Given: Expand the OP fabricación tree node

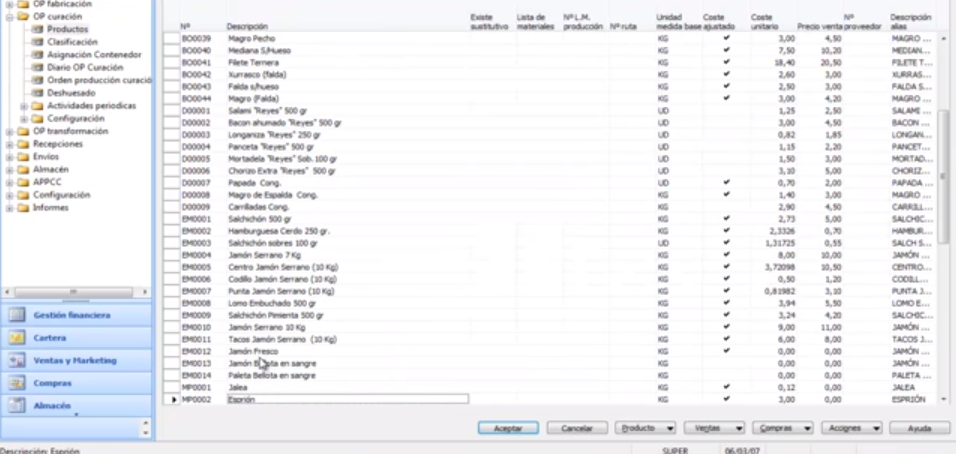Looking at the screenshot, I should point(10,4).
